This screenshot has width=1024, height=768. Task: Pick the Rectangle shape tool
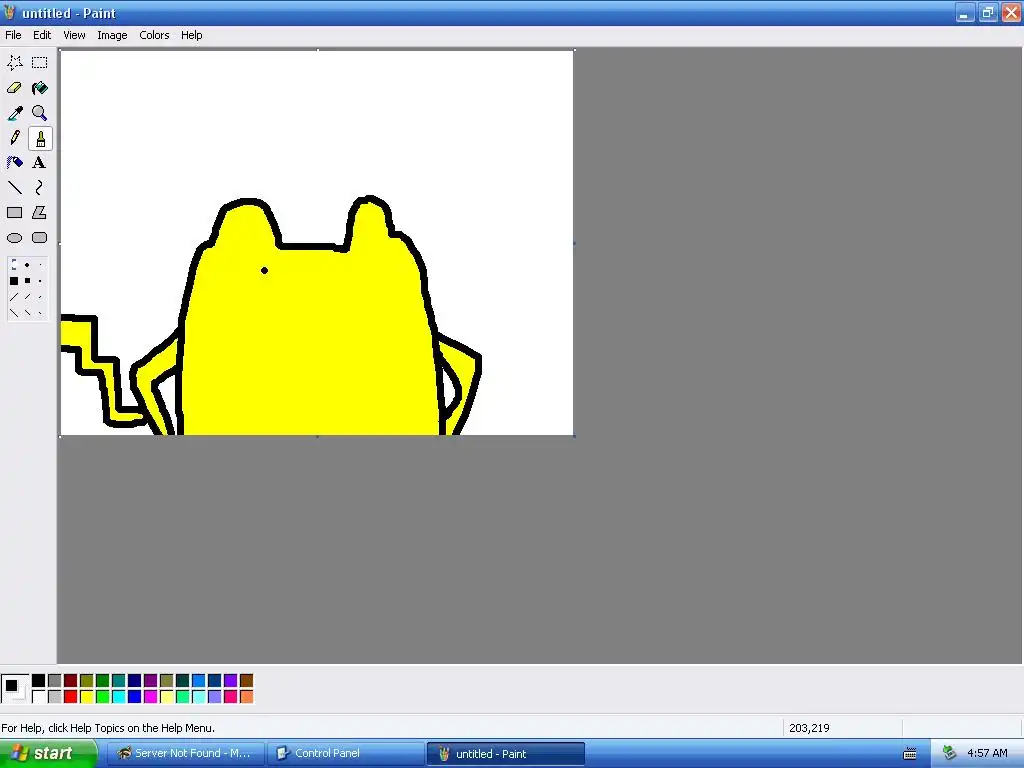click(14, 213)
